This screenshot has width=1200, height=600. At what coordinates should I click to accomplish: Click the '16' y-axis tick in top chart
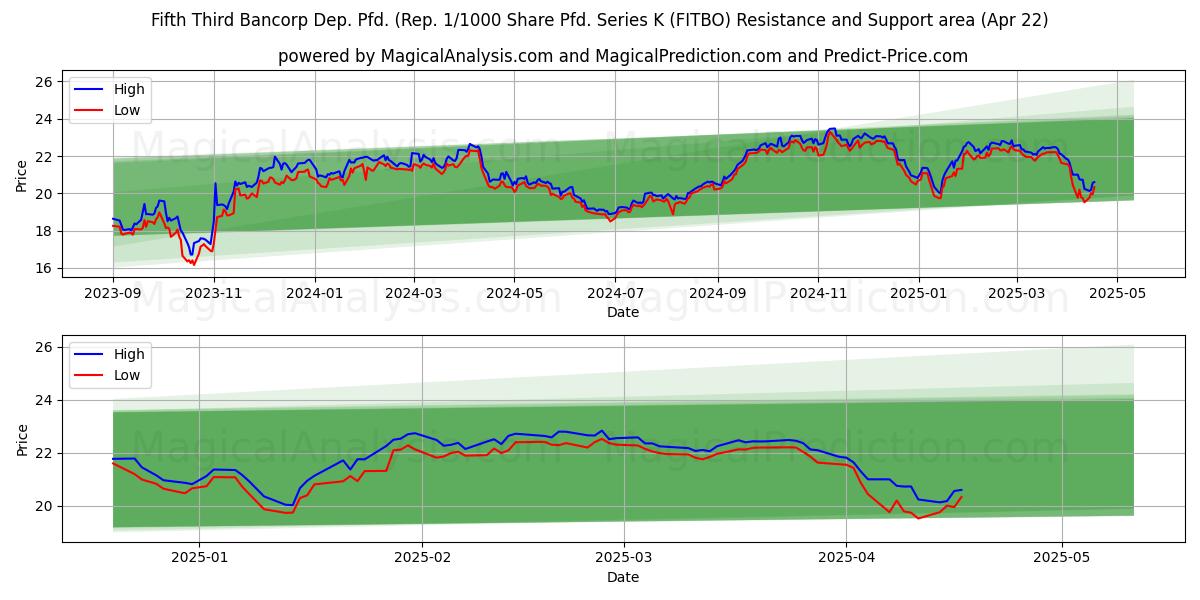point(46,268)
